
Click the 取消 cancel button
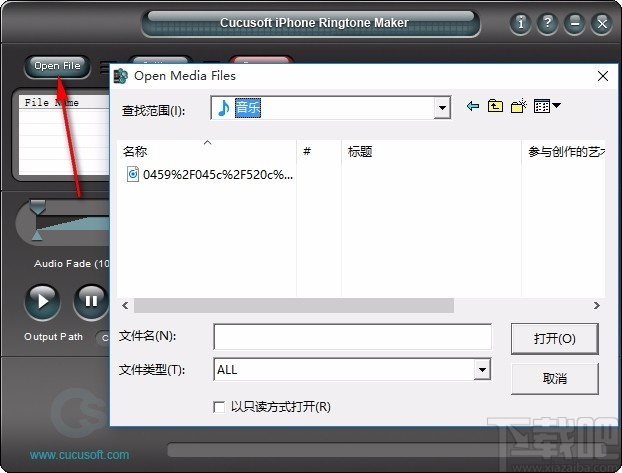coord(555,379)
